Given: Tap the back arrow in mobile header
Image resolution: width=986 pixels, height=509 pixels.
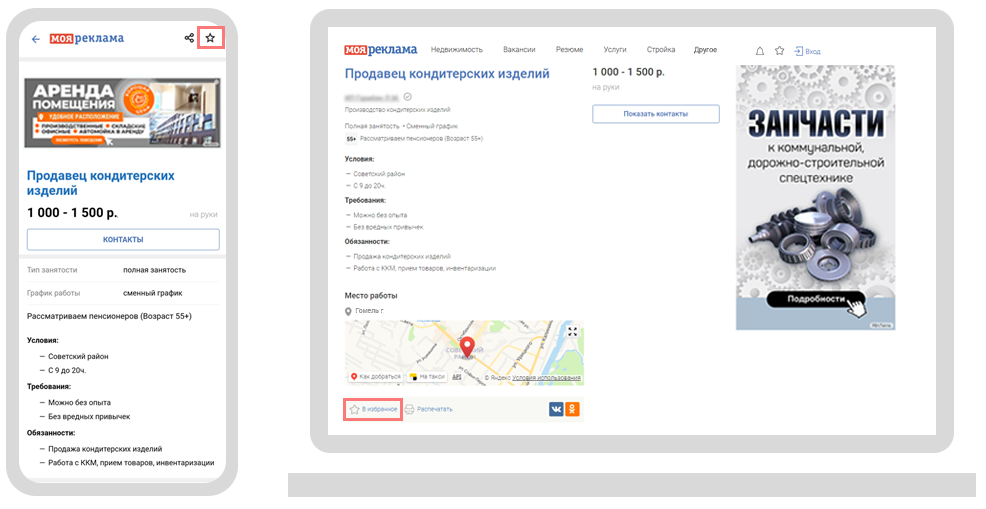Looking at the screenshot, I should [36, 39].
